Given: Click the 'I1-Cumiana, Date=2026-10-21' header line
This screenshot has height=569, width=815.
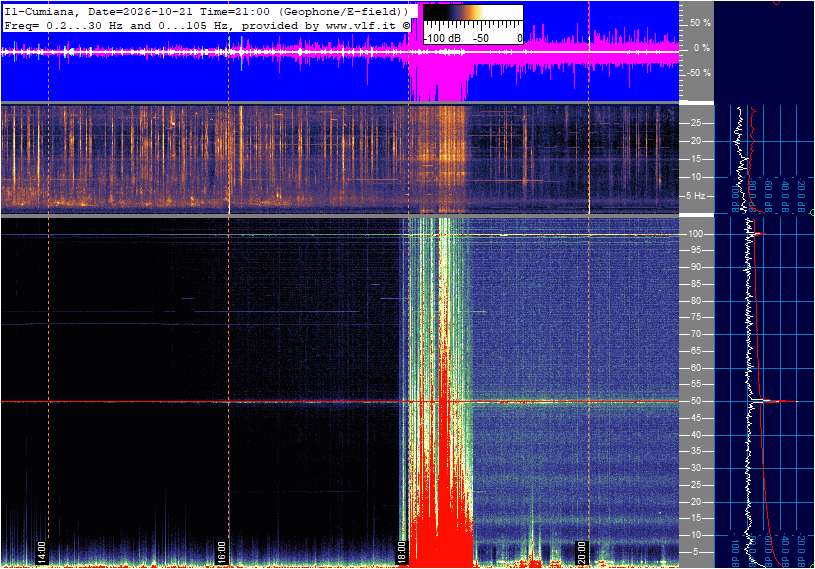Looking at the screenshot, I should 207,11.
